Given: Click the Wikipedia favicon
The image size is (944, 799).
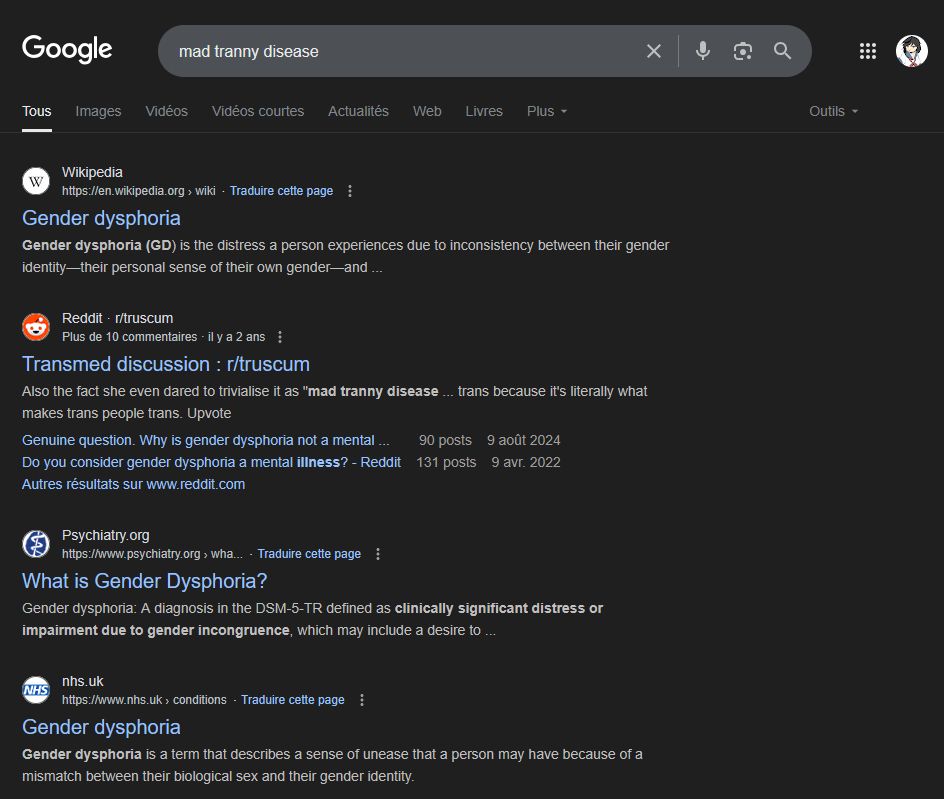Looking at the screenshot, I should [x=36, y=181].
